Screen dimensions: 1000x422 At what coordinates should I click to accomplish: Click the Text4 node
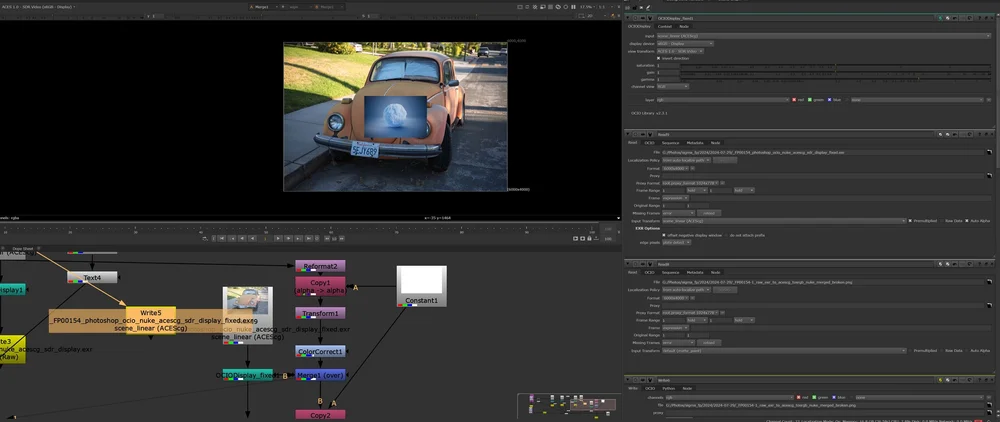92,277
